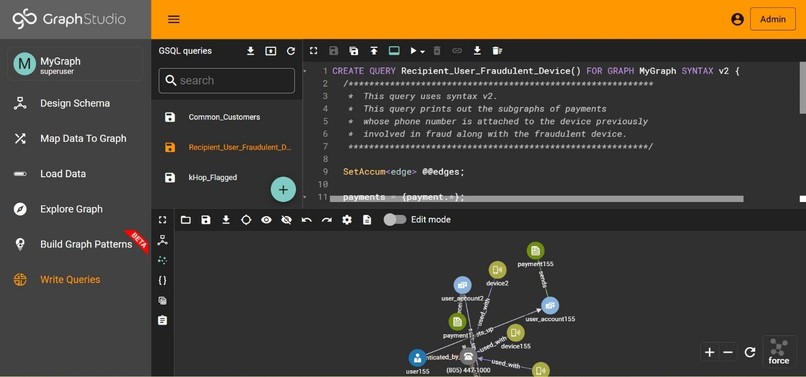Click the delete query trash icon
806x377 pixels.
click(437, 50)
